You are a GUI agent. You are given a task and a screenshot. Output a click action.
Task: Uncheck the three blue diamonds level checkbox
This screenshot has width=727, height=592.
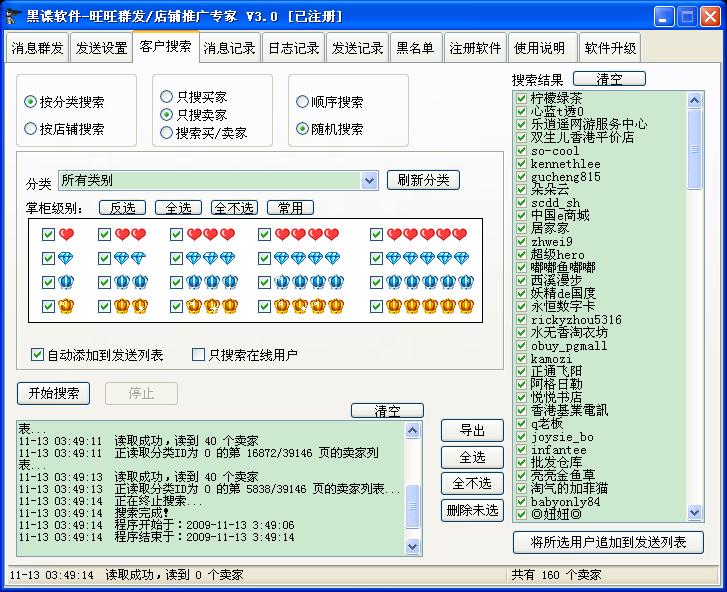coord(176,258)
